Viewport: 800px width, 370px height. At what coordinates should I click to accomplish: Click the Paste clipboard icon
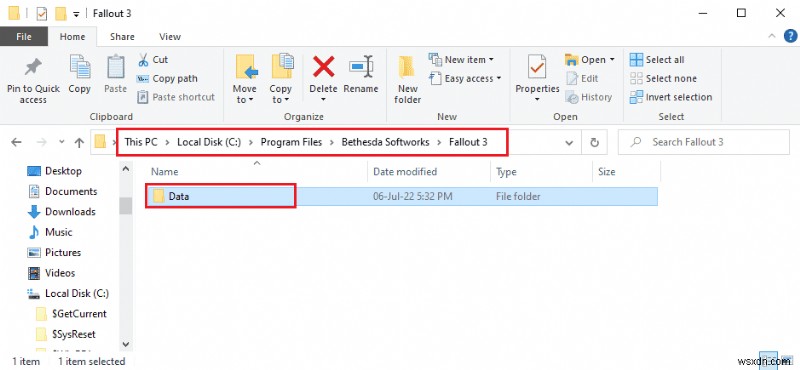coord(116,68)
